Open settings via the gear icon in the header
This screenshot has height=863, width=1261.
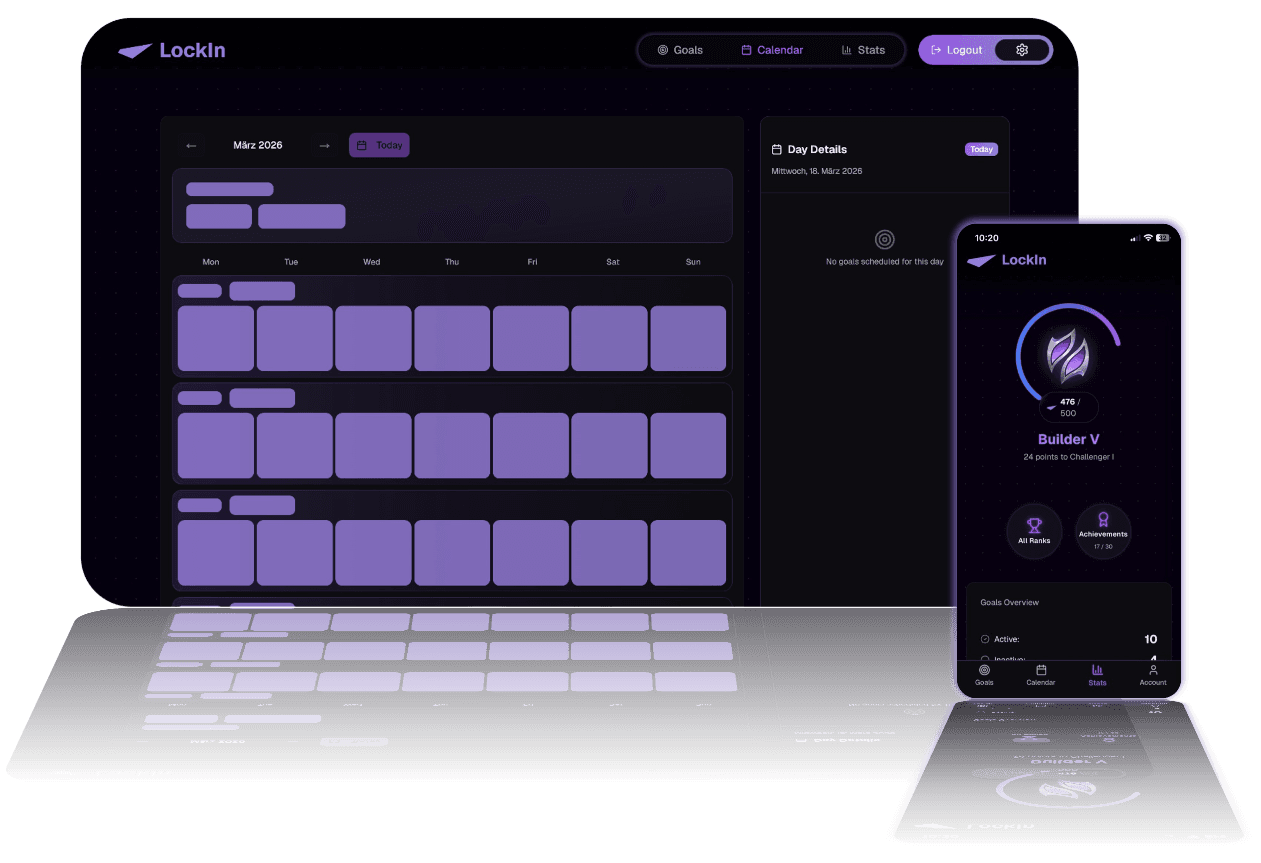pos(1022,50)
